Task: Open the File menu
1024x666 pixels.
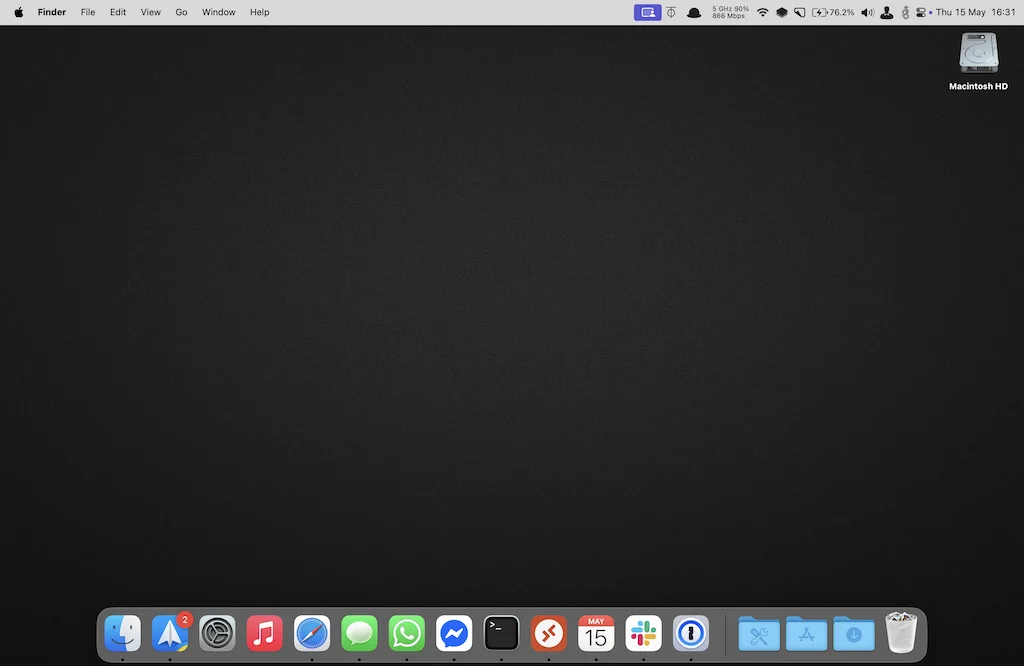Action: (x=88, y=12)
